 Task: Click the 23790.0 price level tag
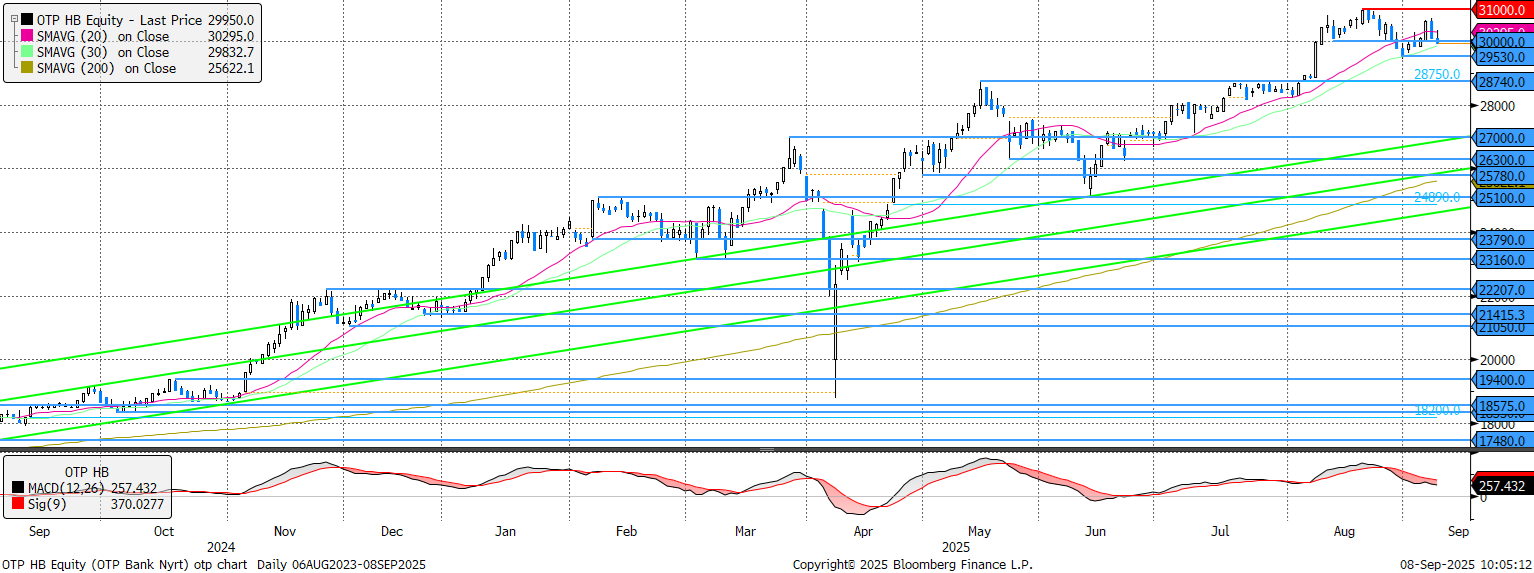tap(1501, 240)
